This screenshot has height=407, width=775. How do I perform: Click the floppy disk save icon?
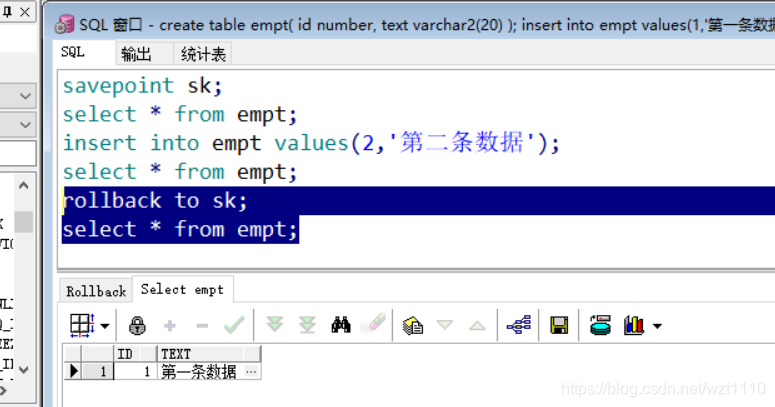click(x=559, y=325)
